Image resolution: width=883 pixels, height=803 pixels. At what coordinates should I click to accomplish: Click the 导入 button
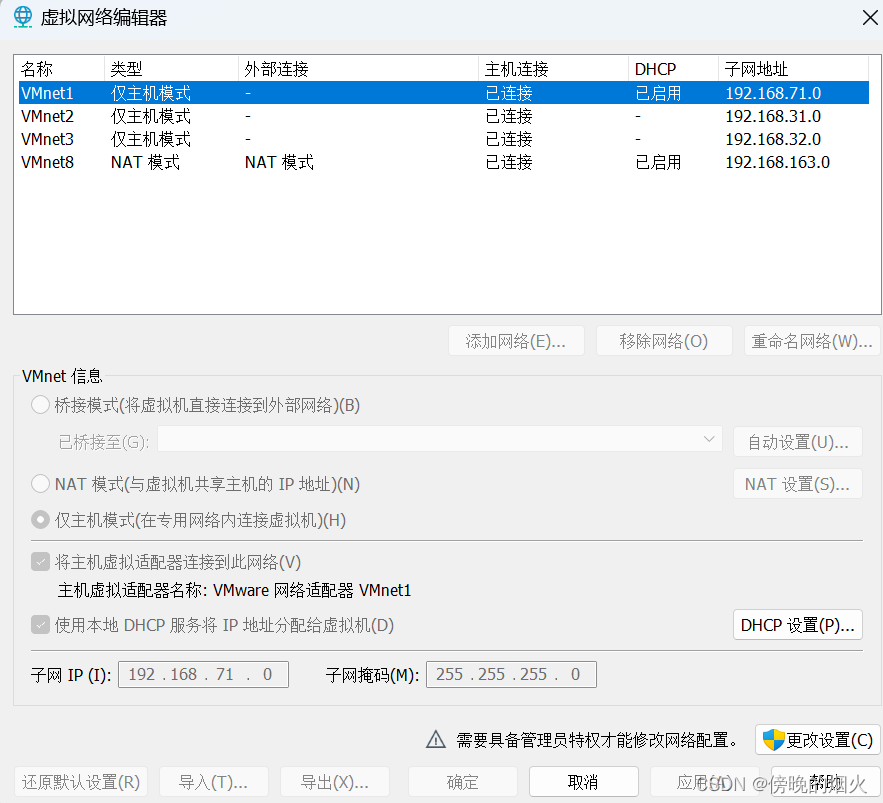[213, 781]
